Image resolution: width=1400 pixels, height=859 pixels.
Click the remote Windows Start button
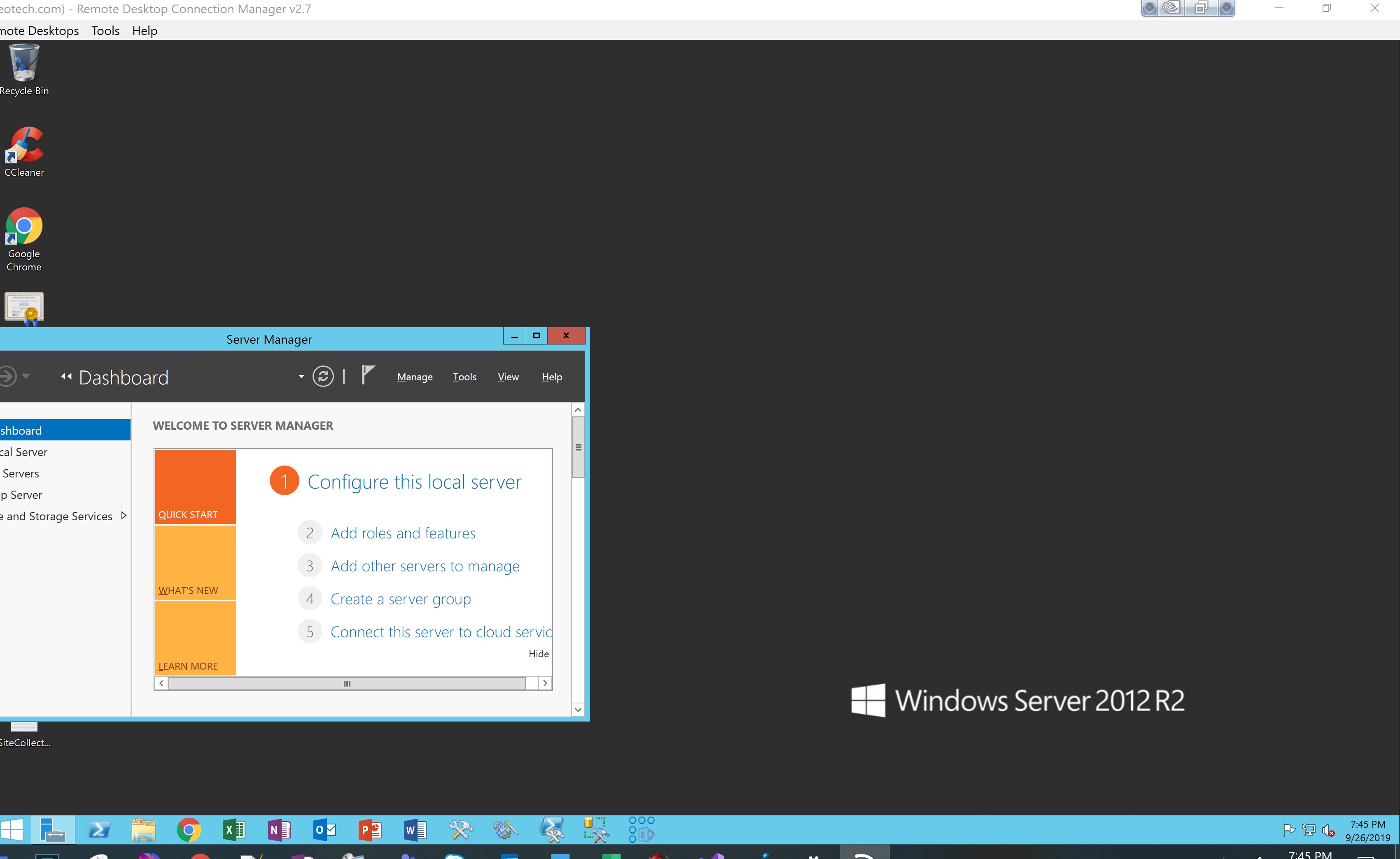(x=12, y=830)
